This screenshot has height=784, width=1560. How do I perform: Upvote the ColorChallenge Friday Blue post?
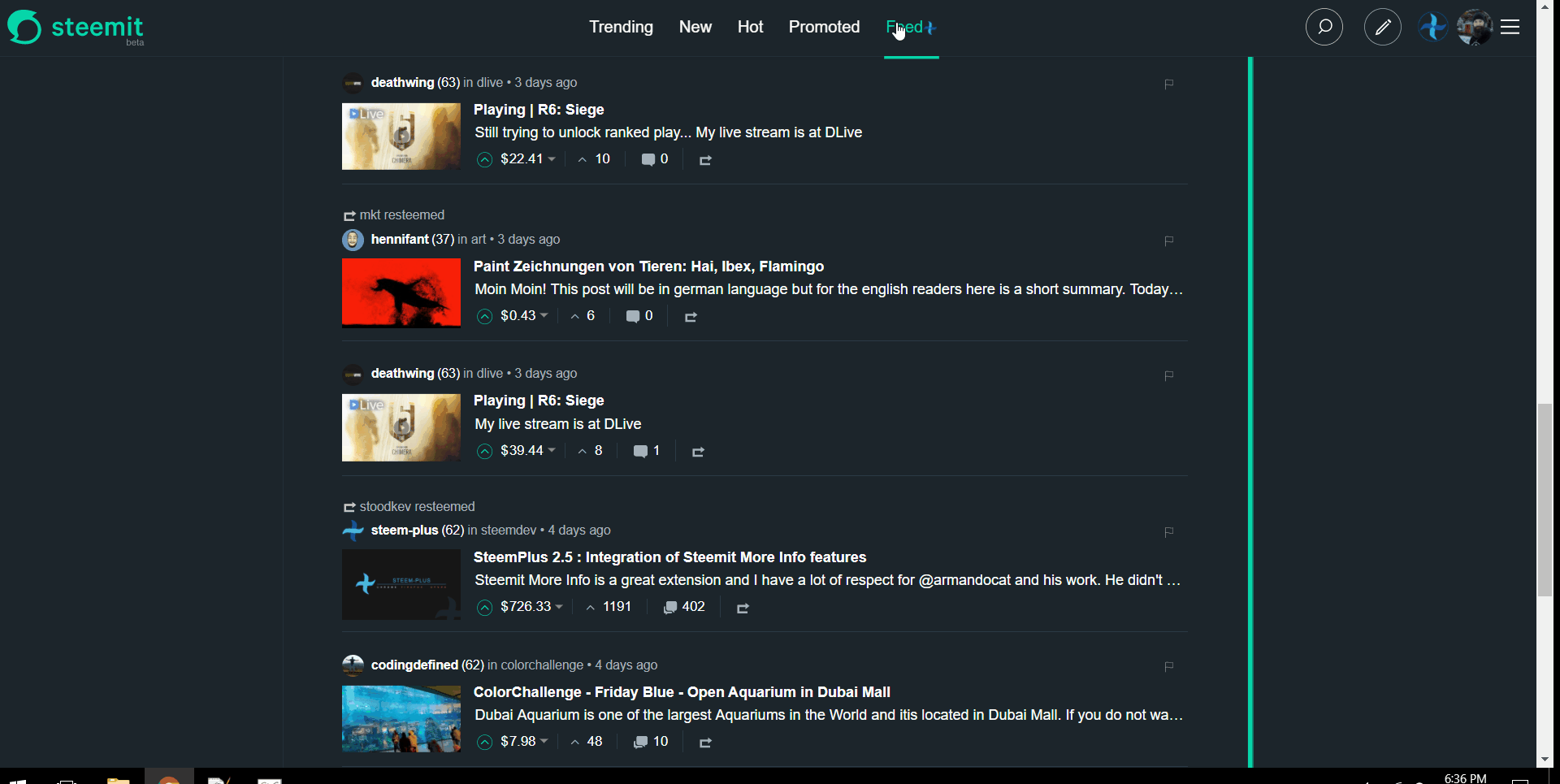[x=485, y=742]
